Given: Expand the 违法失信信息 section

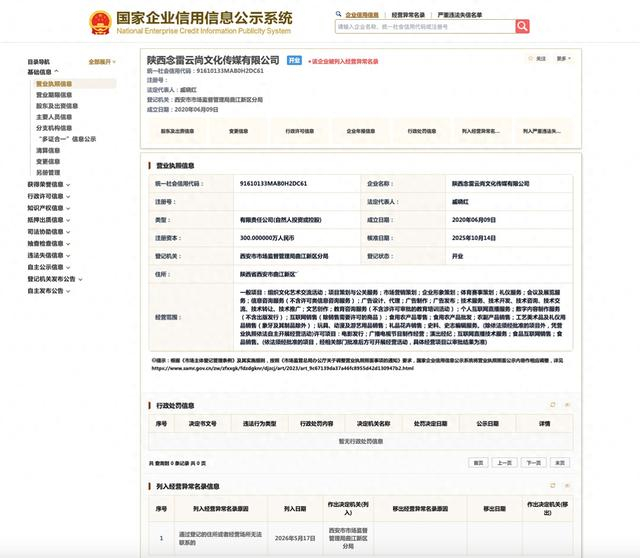Looking at the screenshot, I should pyautogui.click(x=49, y=256).
